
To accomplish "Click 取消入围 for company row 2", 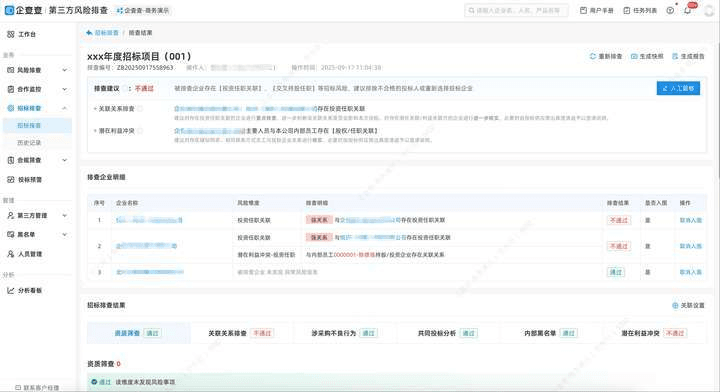I will [691, 246].
